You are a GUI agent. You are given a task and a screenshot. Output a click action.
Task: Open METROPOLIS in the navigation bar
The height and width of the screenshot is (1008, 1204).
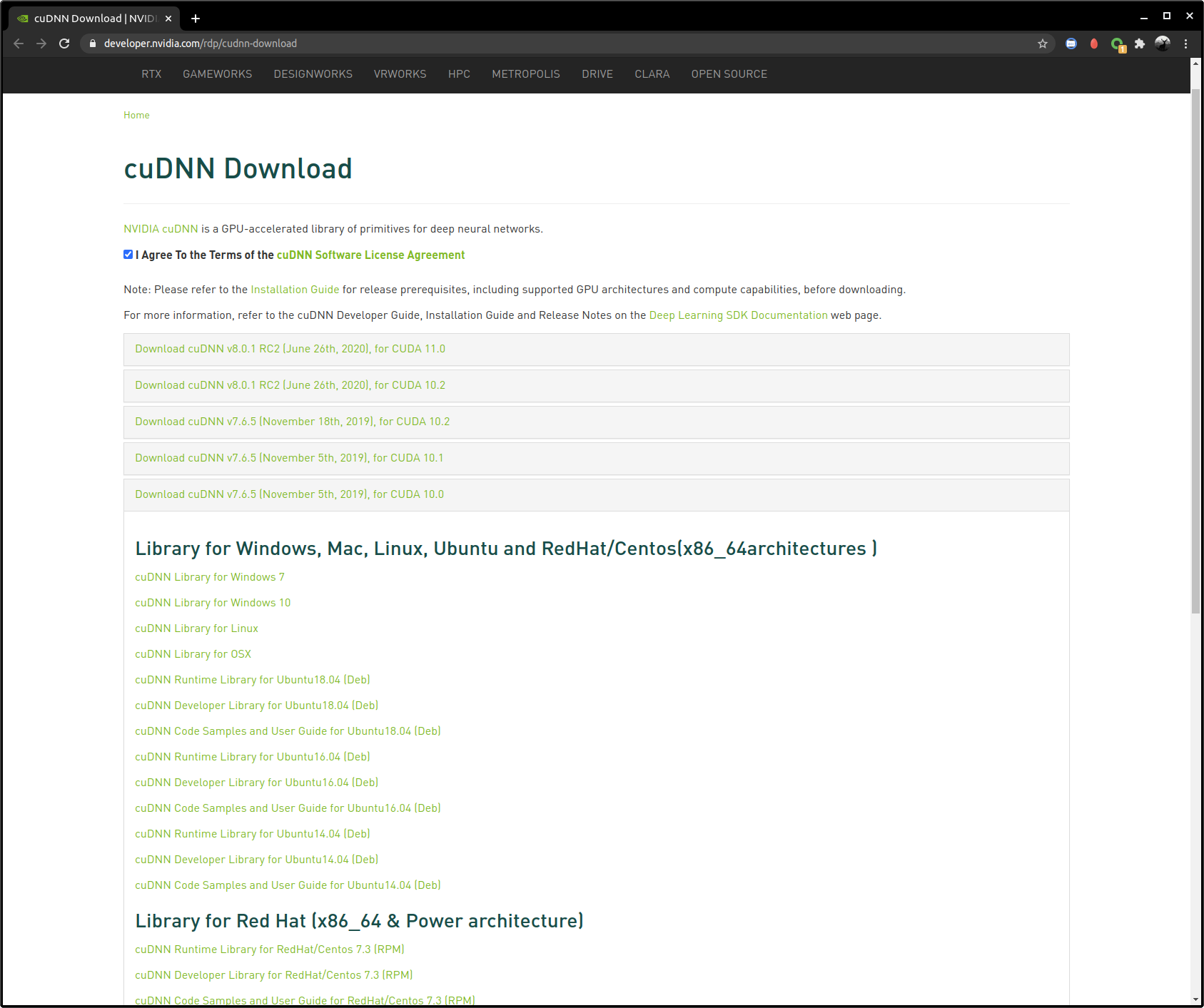pos(526,74)
